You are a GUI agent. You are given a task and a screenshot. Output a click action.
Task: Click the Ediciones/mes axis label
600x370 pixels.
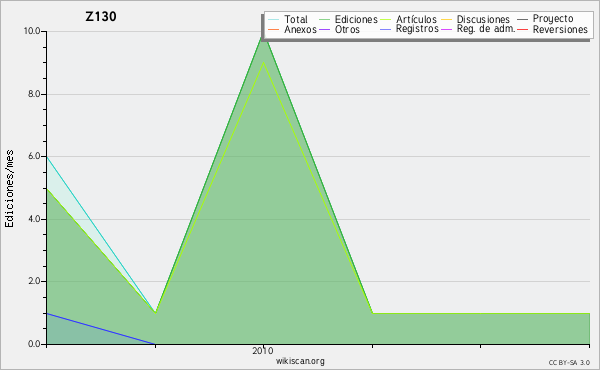click(9, 189)
